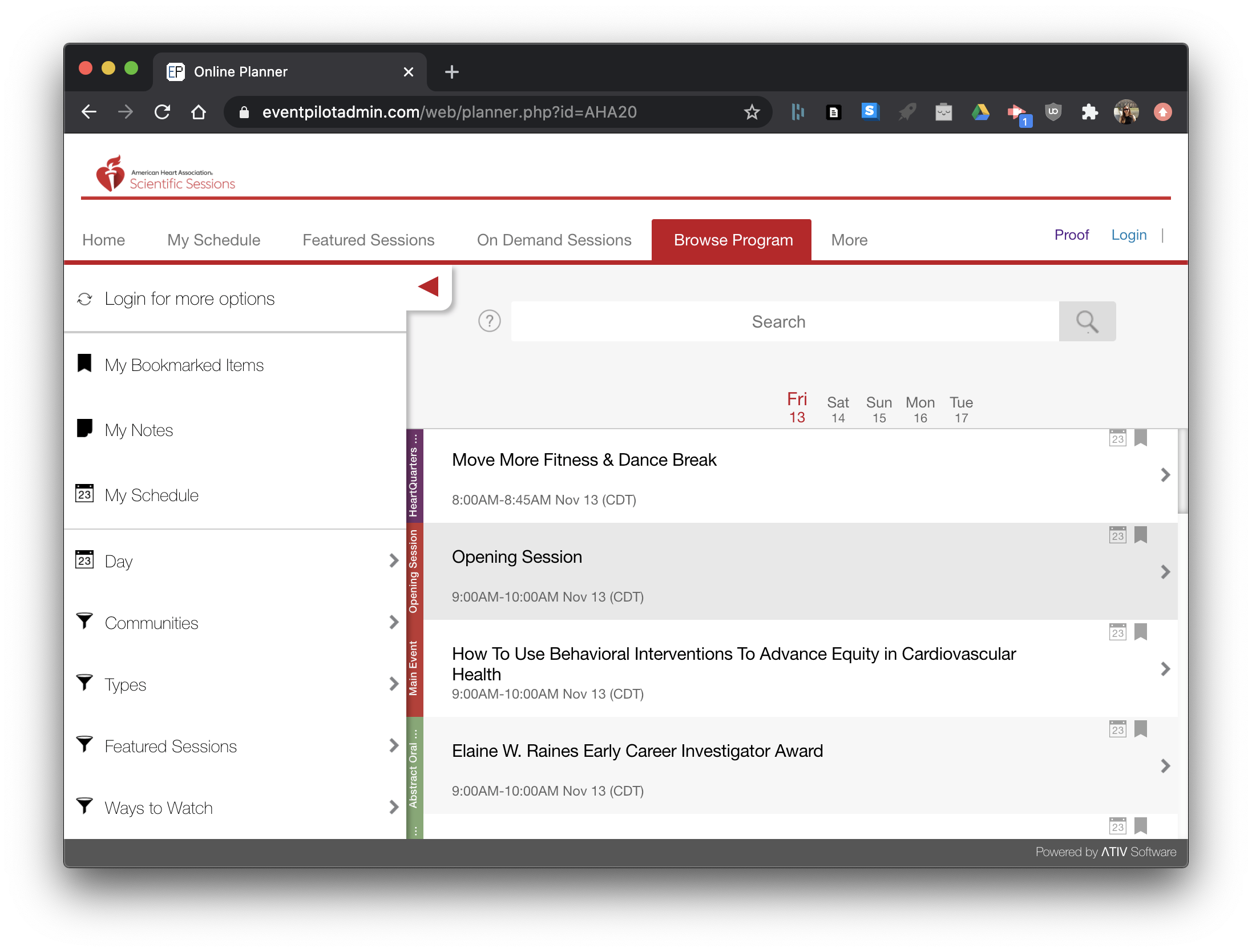This screenshot has height=952, width=1252.
Task: Bookmark this page with star icon
Action: click(752, 112)
